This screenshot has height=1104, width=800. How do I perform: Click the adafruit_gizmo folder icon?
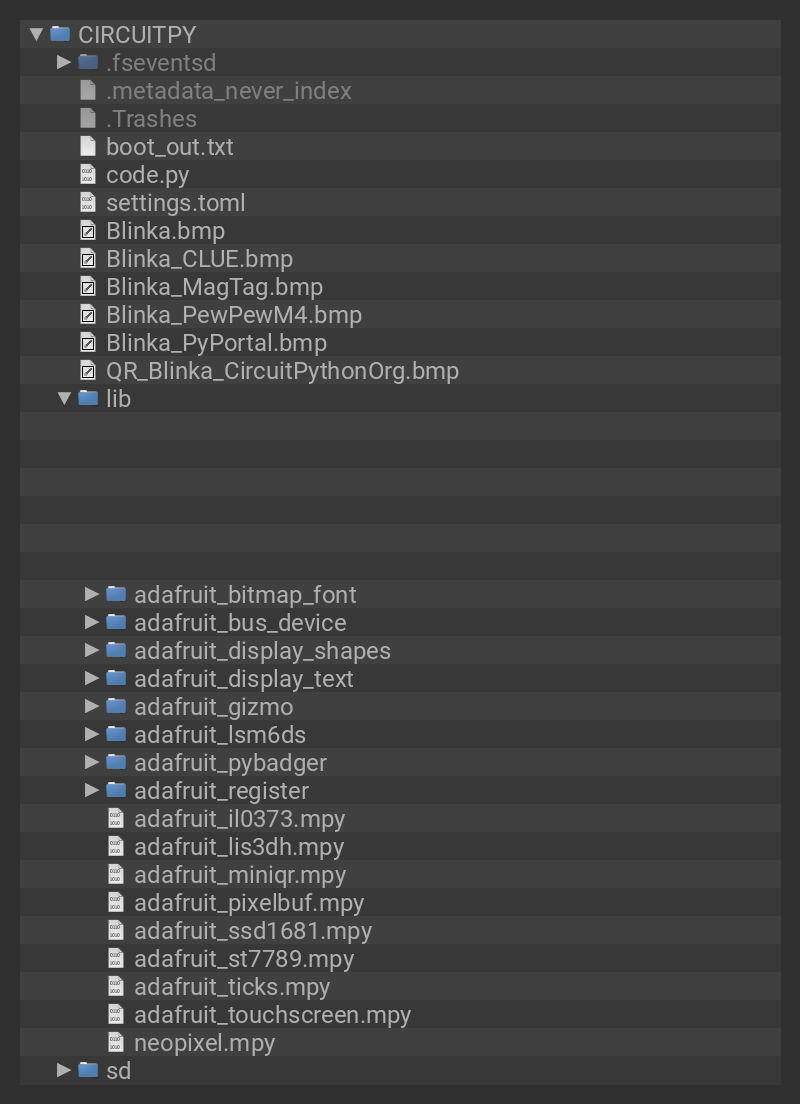coord(116,707)
